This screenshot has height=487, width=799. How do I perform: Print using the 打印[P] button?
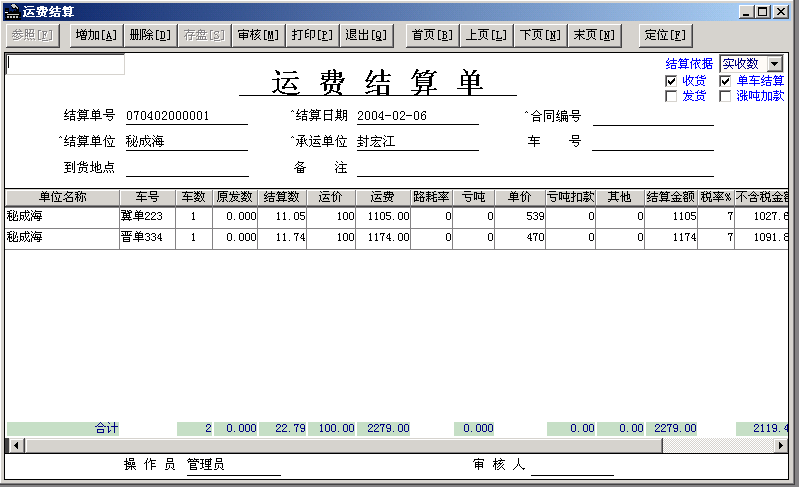coord(312,35)
